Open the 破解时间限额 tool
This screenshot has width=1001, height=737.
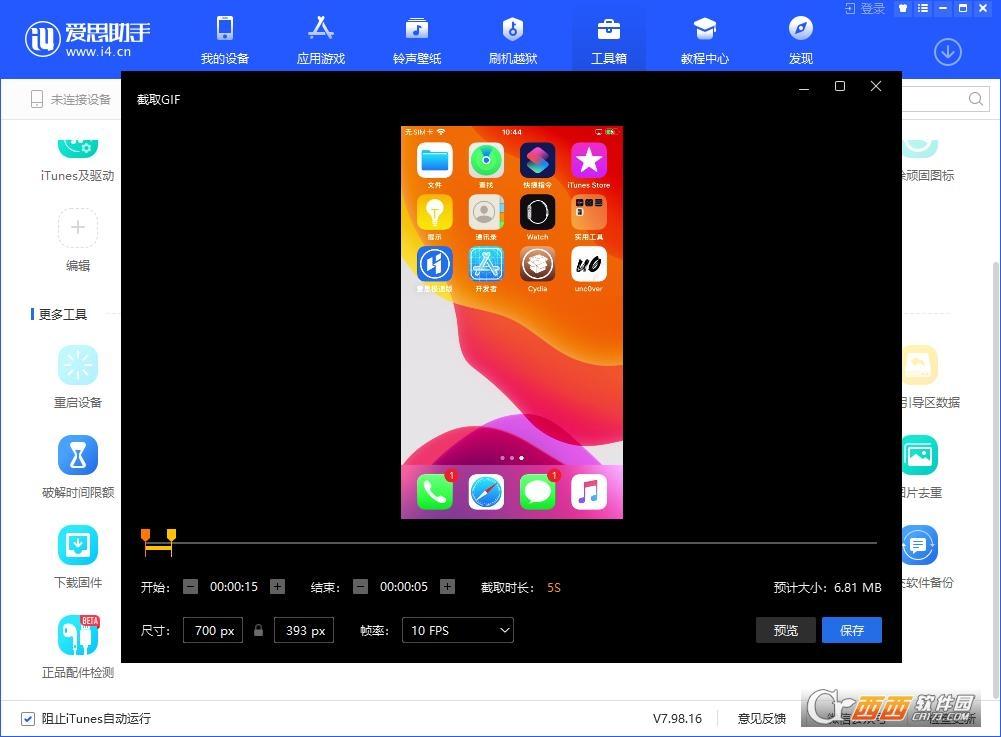[78, 467]
